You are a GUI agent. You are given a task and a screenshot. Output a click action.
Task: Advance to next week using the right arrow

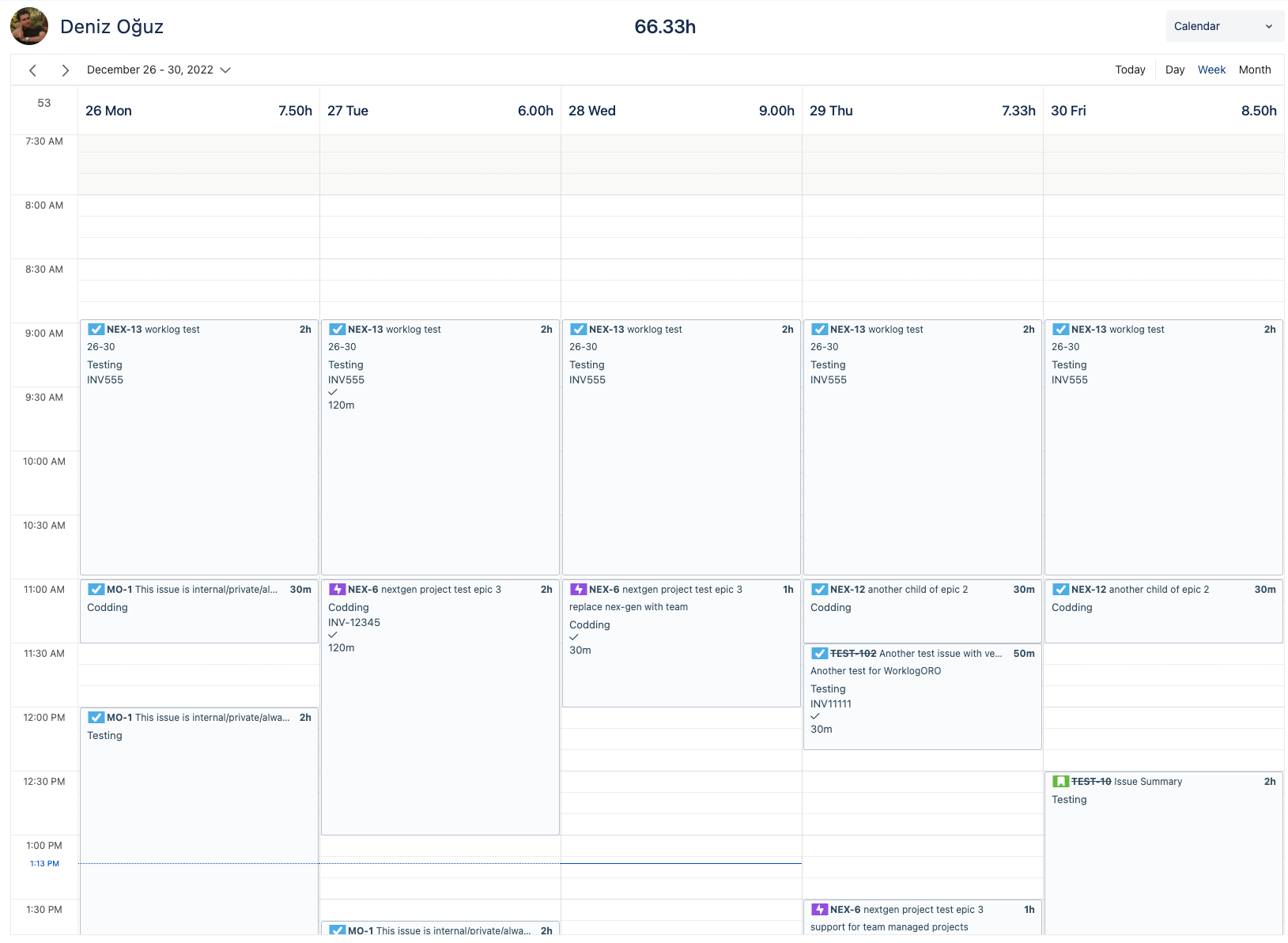tap(66, 70)
